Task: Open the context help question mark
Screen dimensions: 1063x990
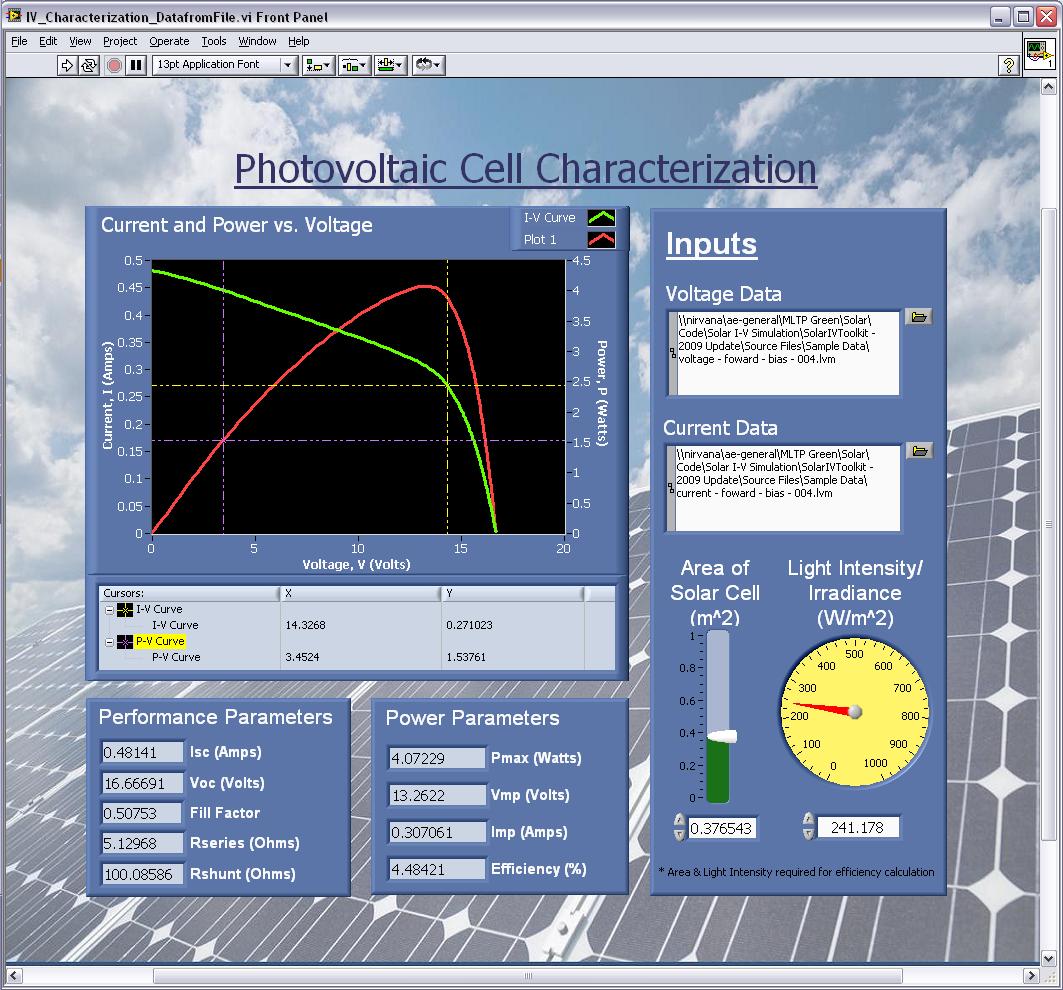Action: pos(1009,65)
